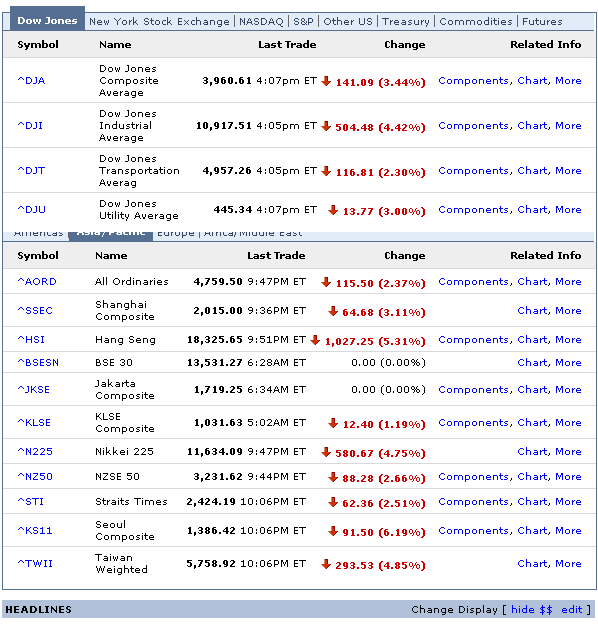Open the ^DJI symbol link
Viewport: 598px width, 624px height.
pos(30,126)
